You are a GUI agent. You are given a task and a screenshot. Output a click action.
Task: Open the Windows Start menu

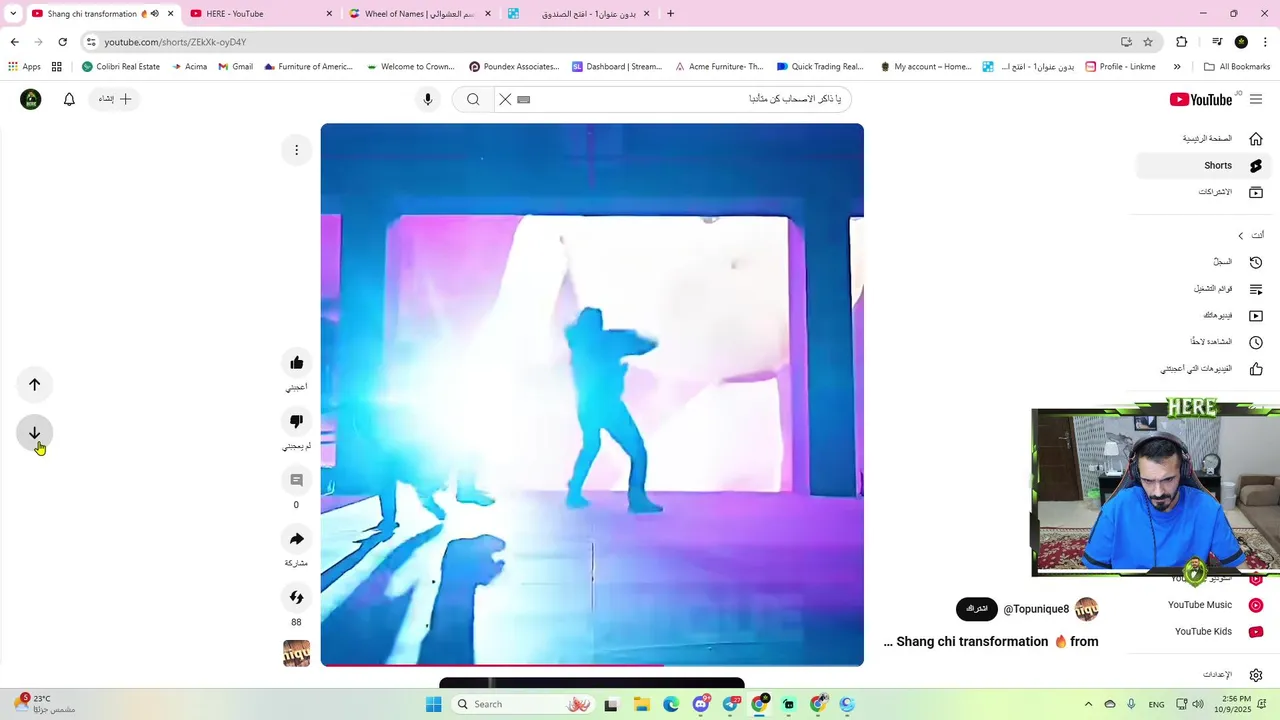433,704
